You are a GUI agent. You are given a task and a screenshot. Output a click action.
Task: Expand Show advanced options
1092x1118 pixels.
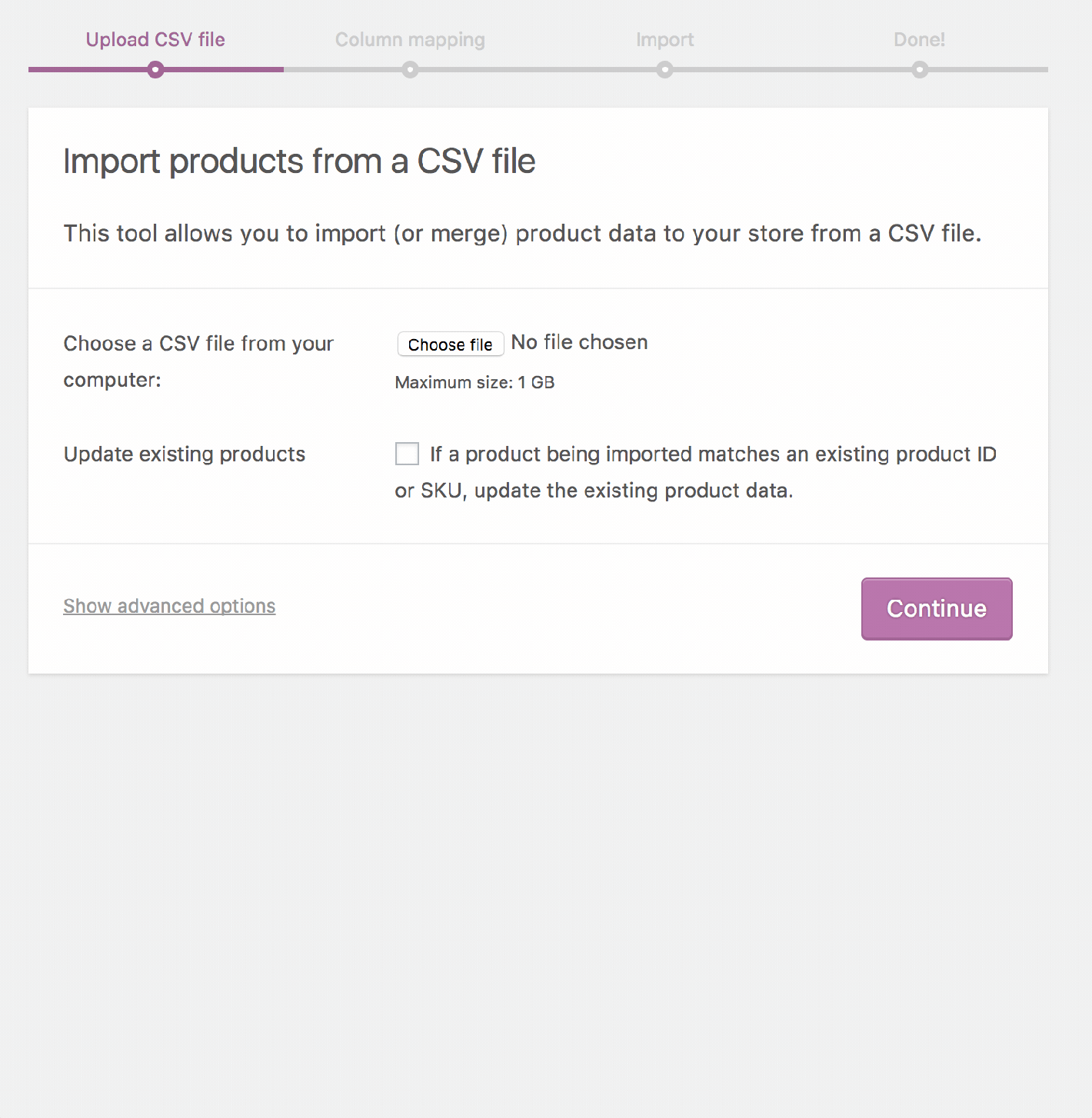point(169,606)
